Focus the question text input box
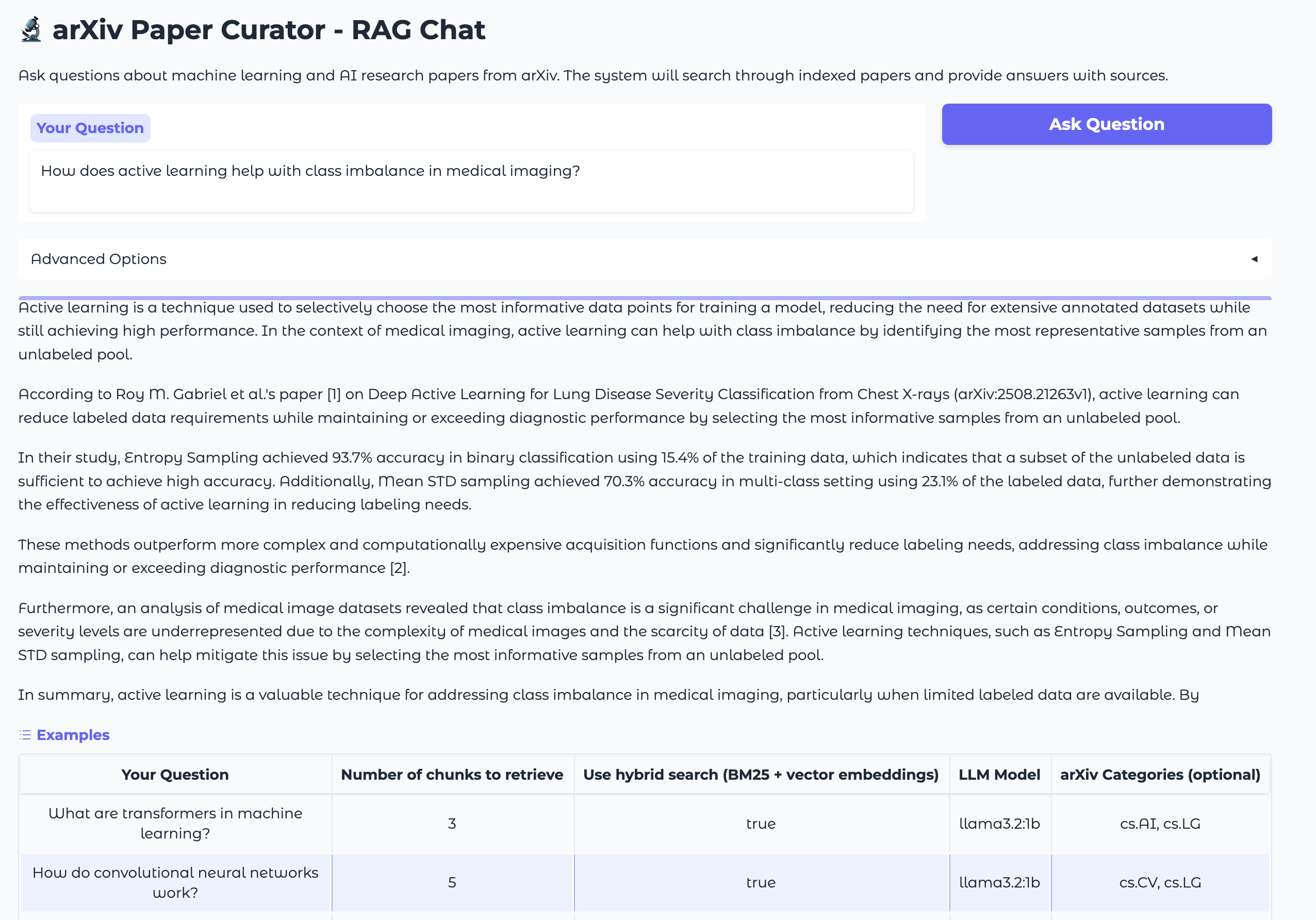 (x=471, y=181)
